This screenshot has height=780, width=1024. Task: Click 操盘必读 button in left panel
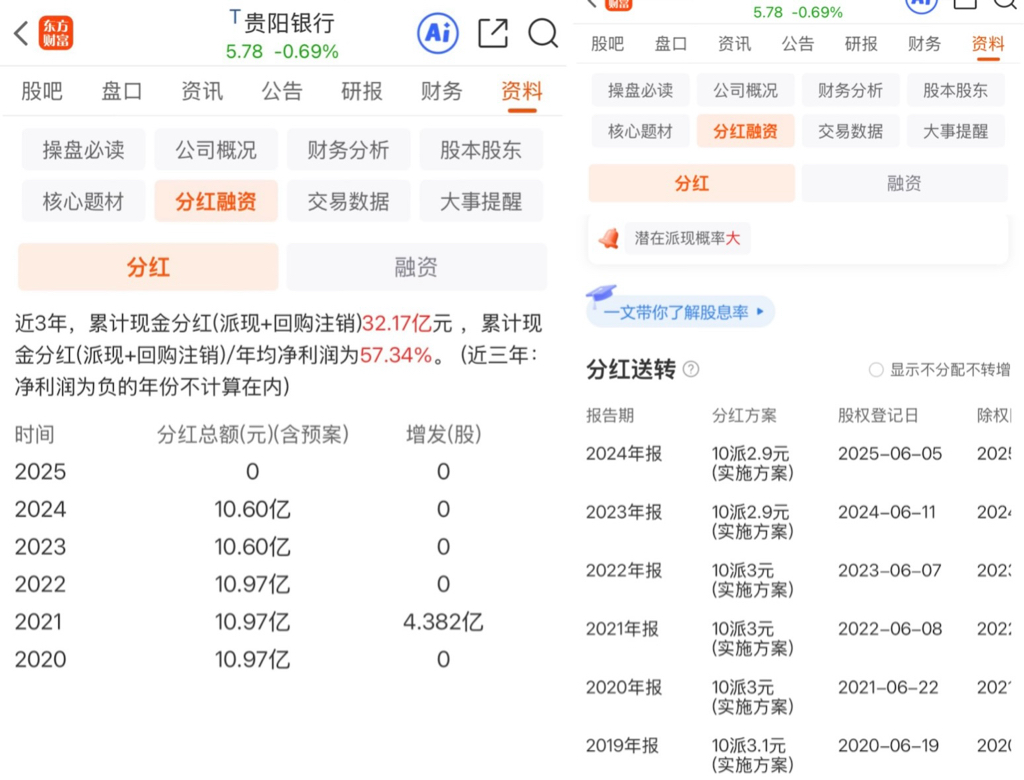pos(84,150)
